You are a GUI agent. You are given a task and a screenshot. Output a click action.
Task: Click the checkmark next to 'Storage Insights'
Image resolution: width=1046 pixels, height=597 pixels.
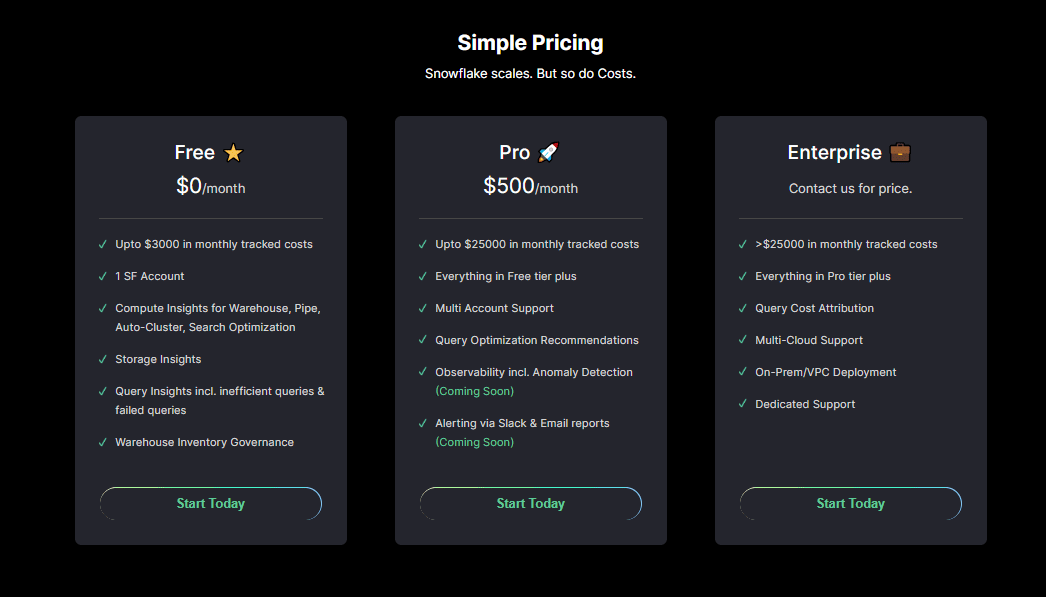pyautogui.click(x=102, y=359)
